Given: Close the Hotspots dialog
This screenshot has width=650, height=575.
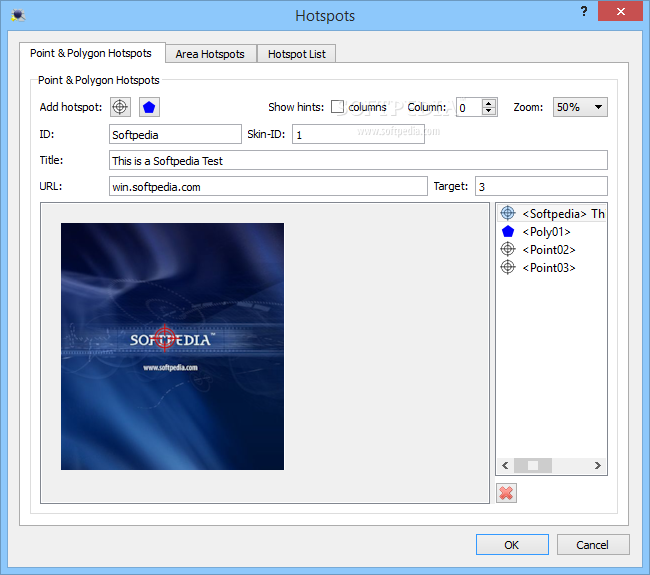Looking at the screenshot, I should tap(620, 11).
